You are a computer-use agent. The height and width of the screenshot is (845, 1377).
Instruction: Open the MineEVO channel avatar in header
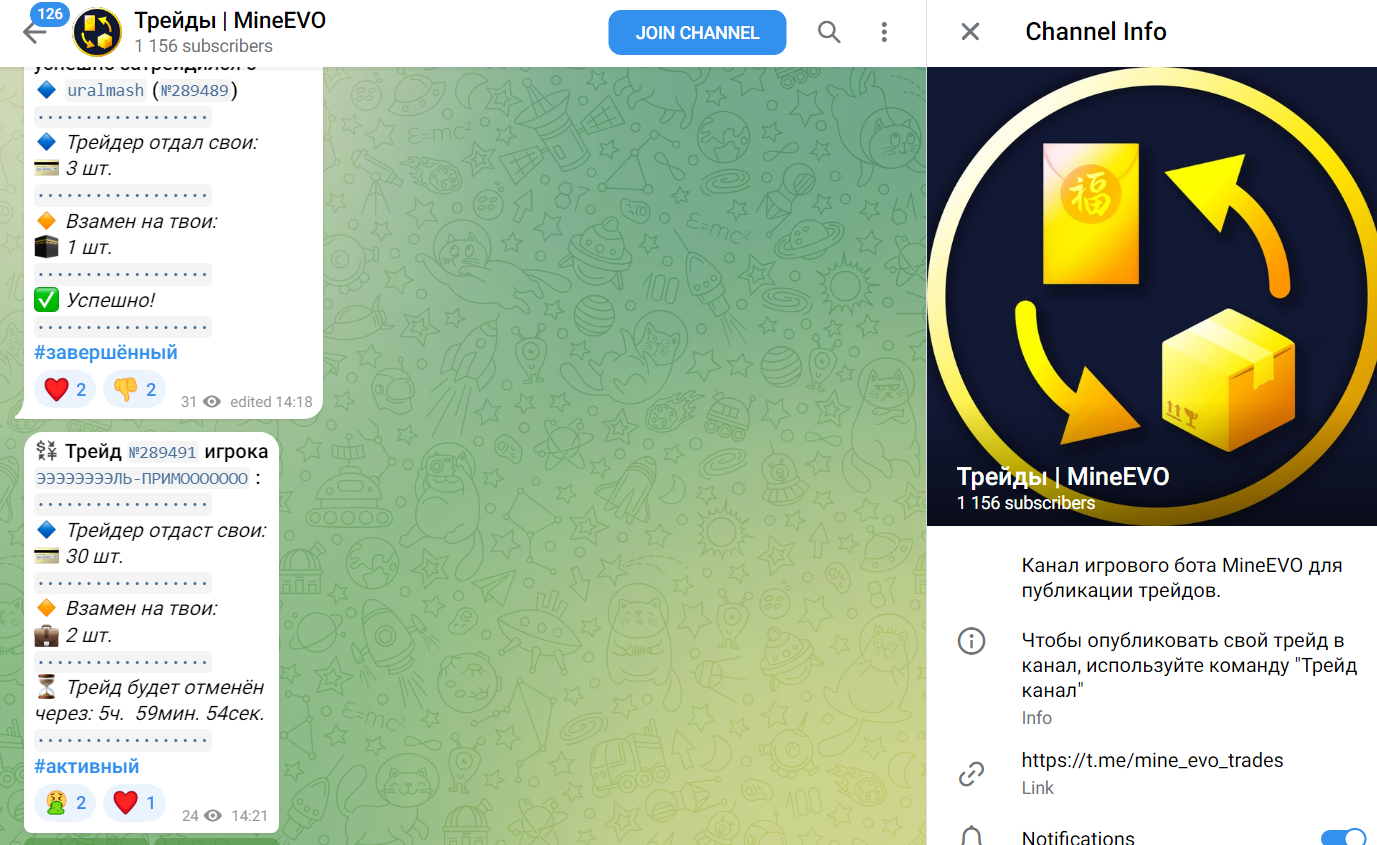(x=97, y=32)
